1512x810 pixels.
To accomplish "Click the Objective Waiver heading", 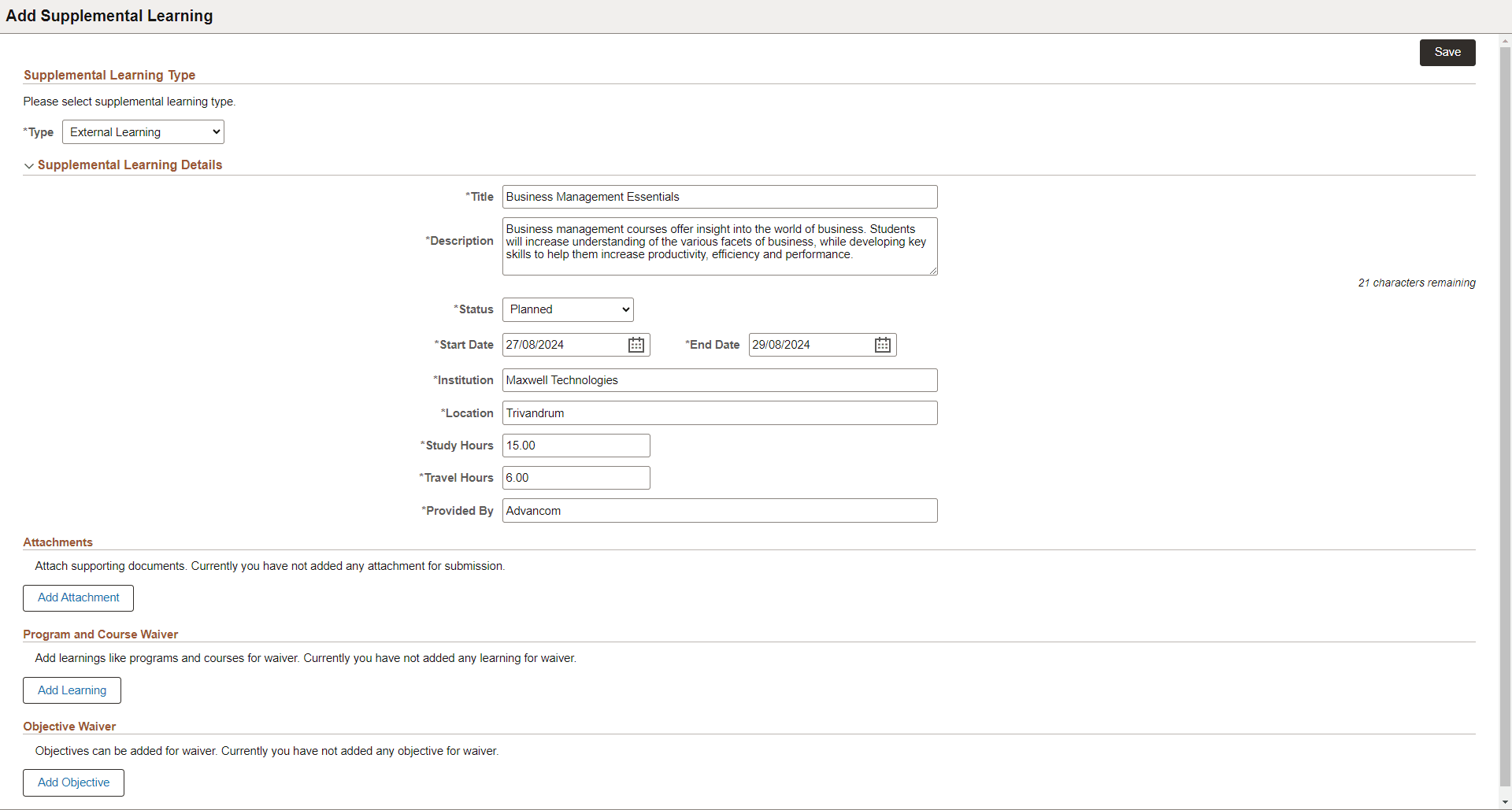I will click(69, 727).
